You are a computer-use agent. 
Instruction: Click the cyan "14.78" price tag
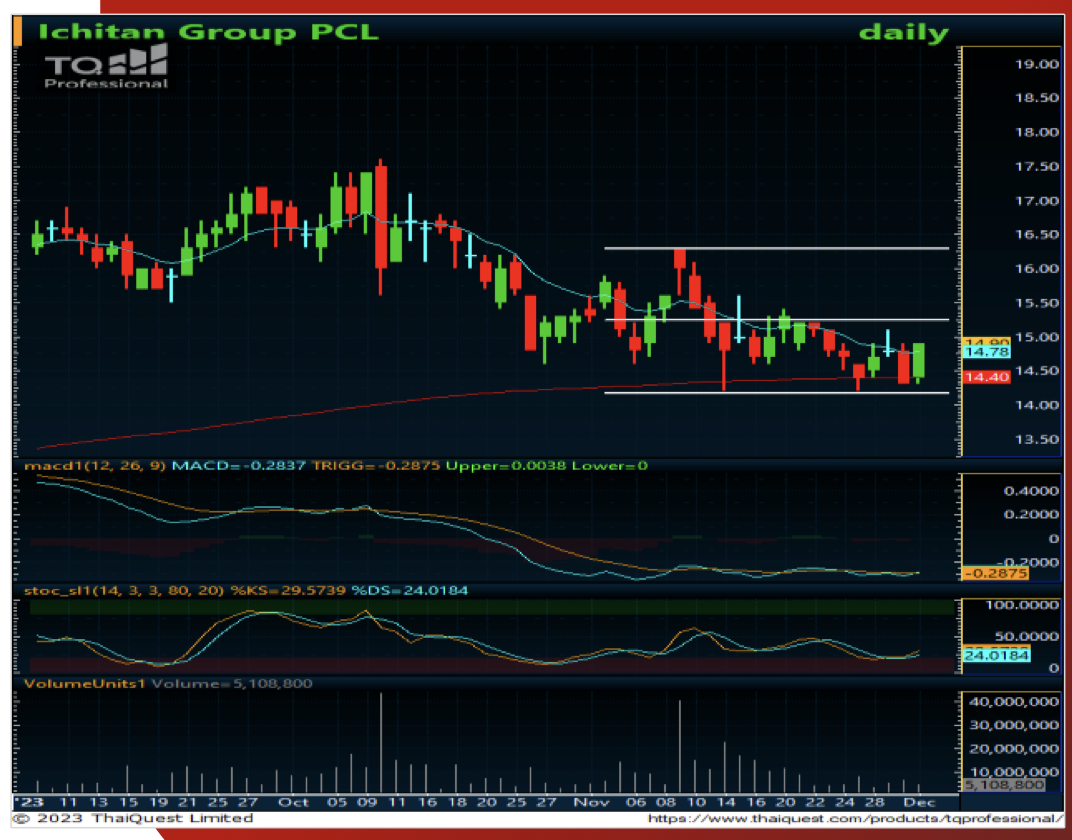[x=986, y=352]
